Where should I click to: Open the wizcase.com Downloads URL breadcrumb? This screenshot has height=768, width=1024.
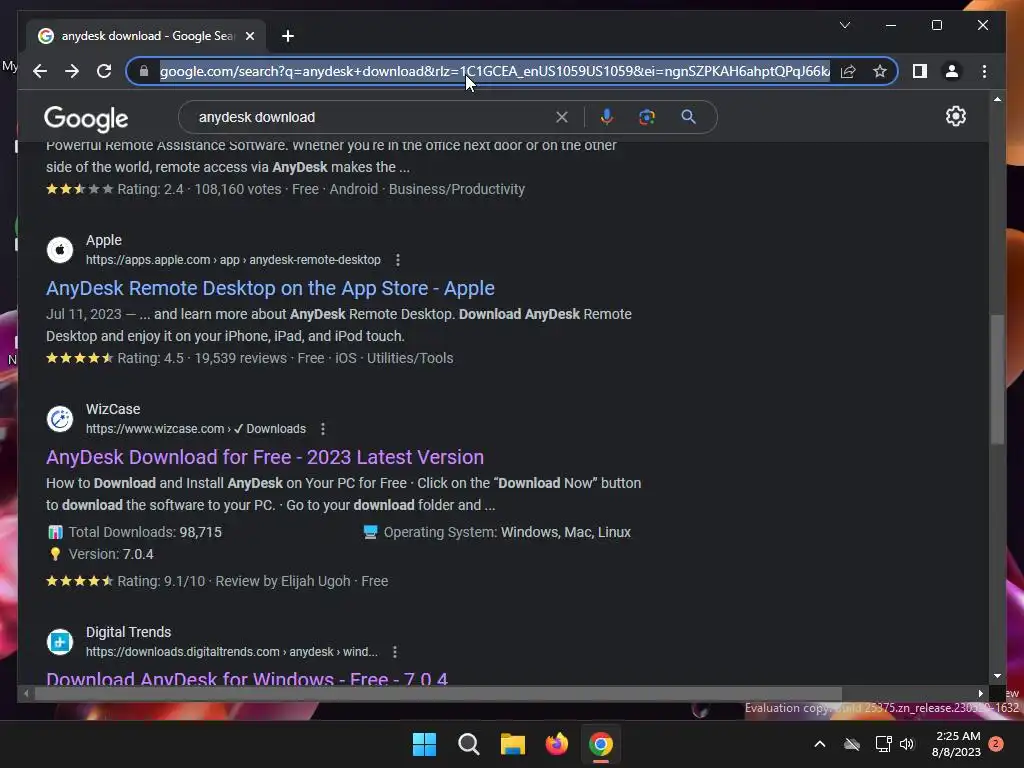click(x=196, y=429)
